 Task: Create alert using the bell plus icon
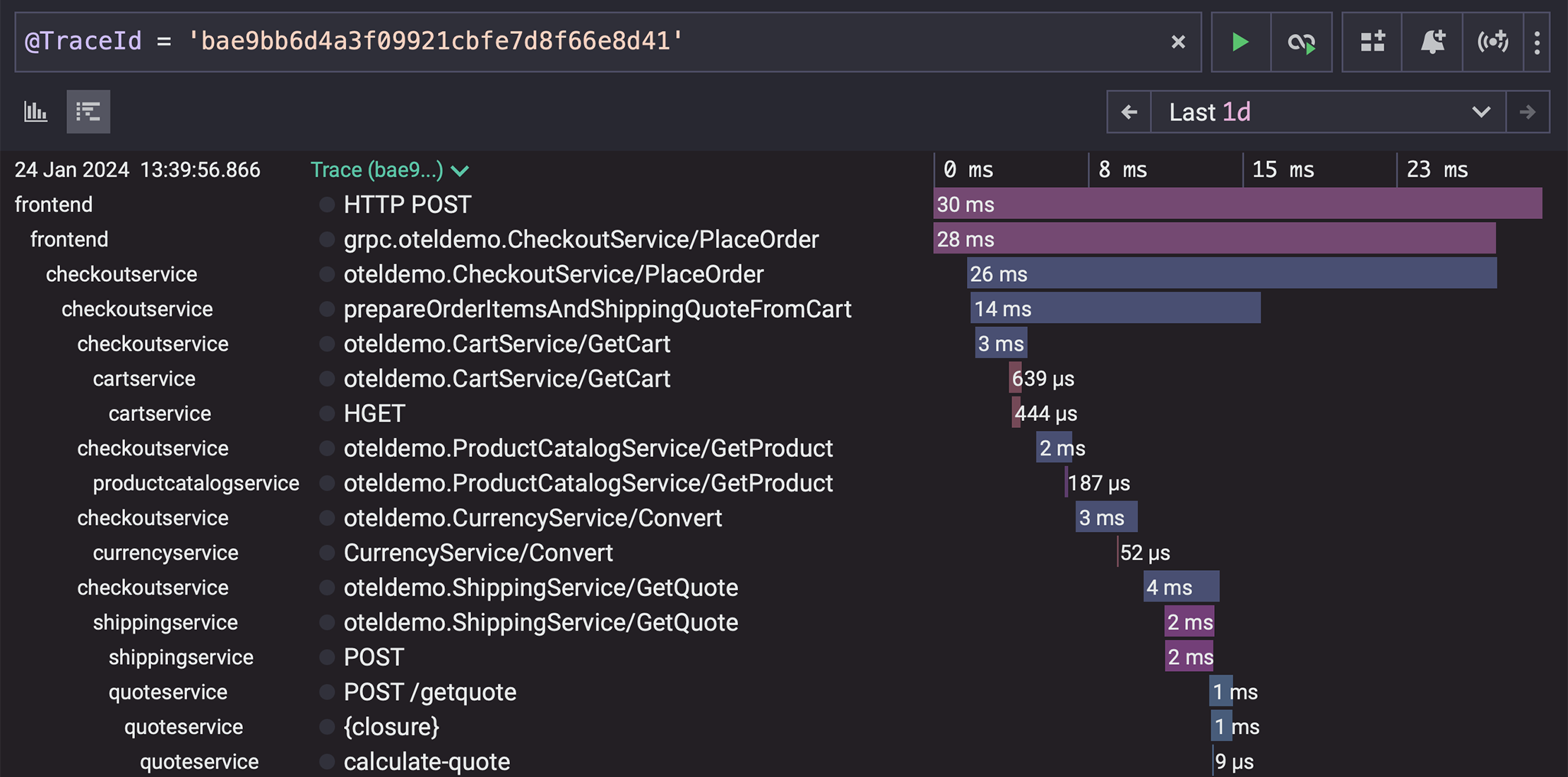tap(1432, 42)
